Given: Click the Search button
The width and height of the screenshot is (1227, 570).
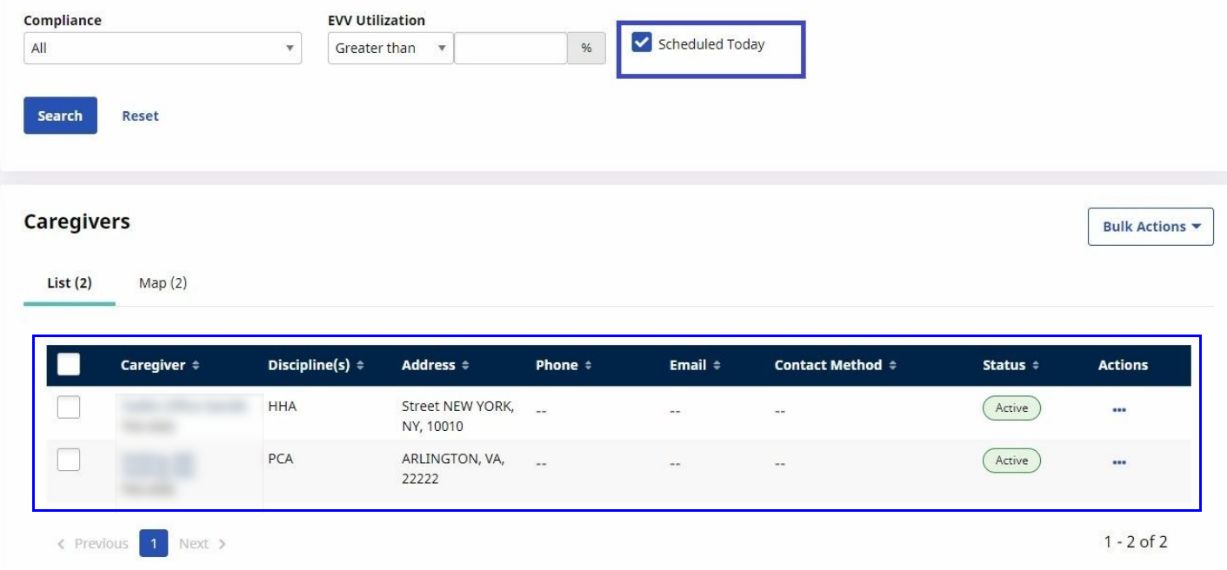Looking at the screenshot, I should click(60, 116).
